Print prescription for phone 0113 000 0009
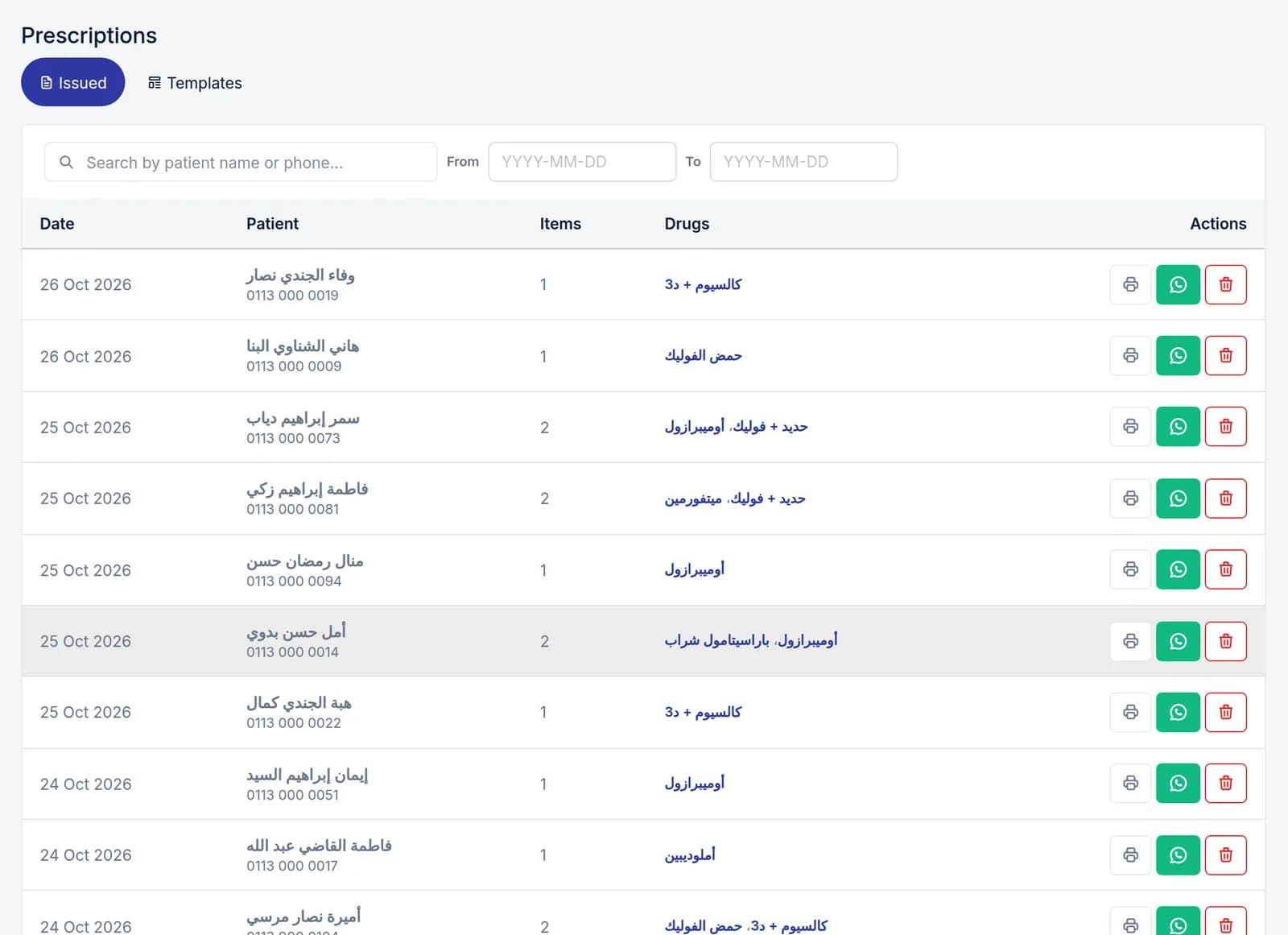The image size is (1288, 935). click(x=1130, y=355)
